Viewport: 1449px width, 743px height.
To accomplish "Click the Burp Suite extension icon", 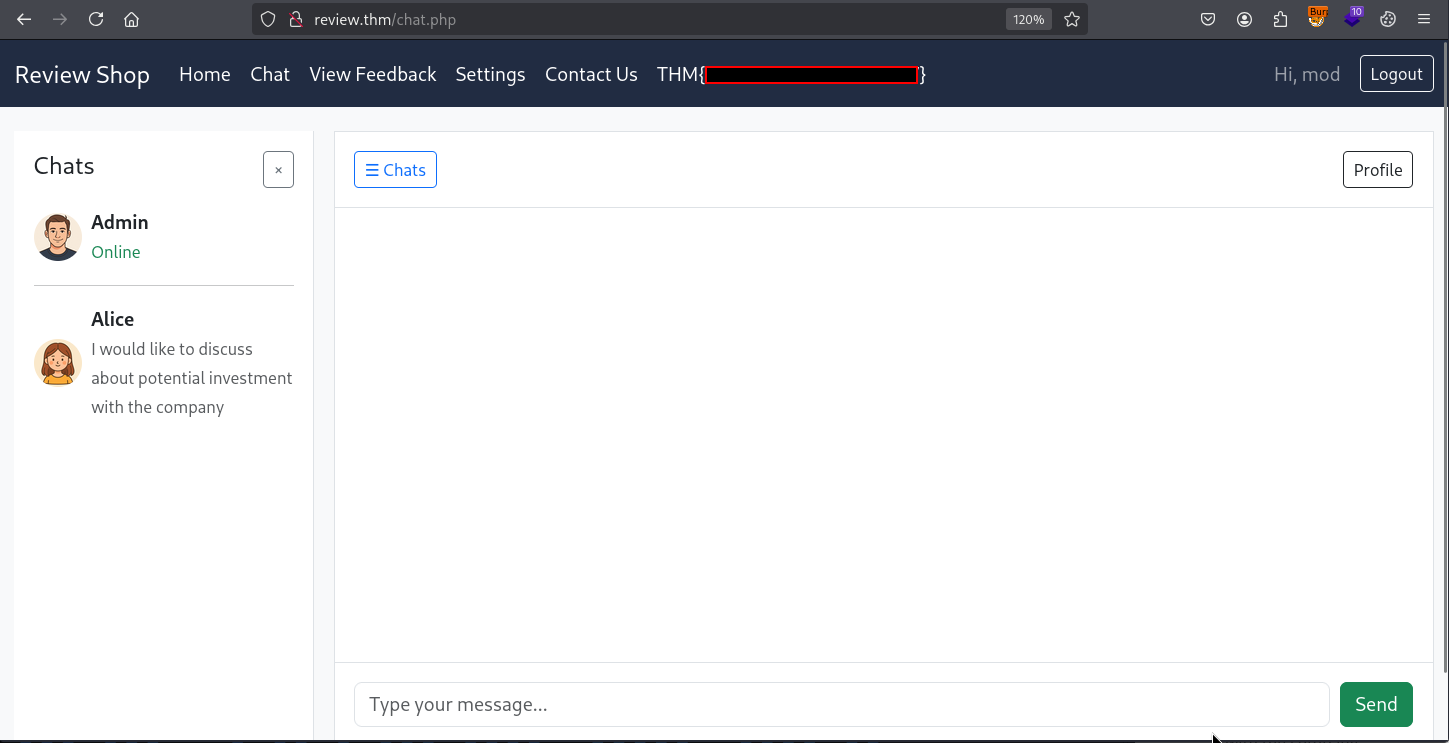I will click(1317, 18).
